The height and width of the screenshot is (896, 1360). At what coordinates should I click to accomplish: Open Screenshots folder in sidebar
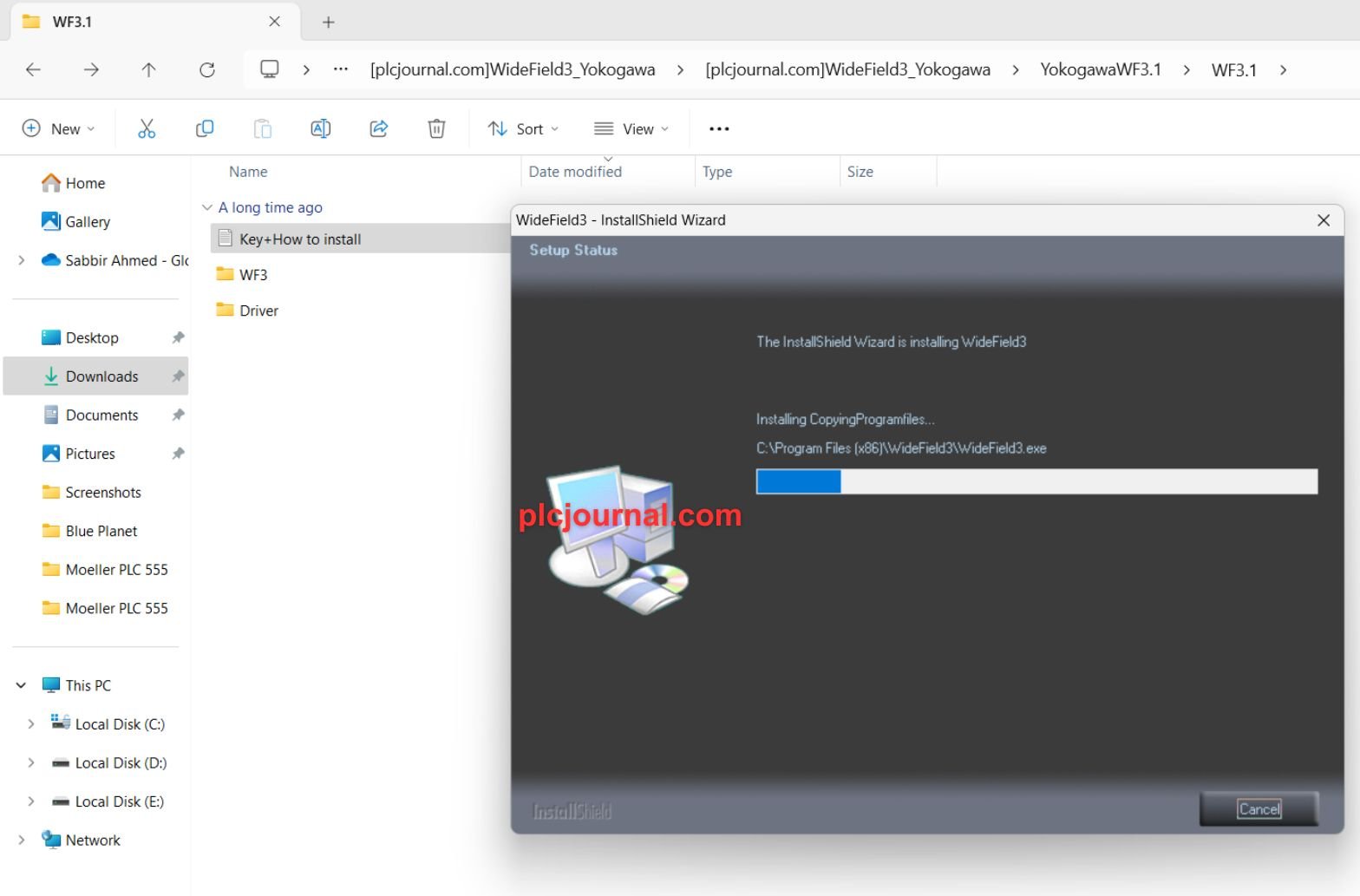click(103, 492)
